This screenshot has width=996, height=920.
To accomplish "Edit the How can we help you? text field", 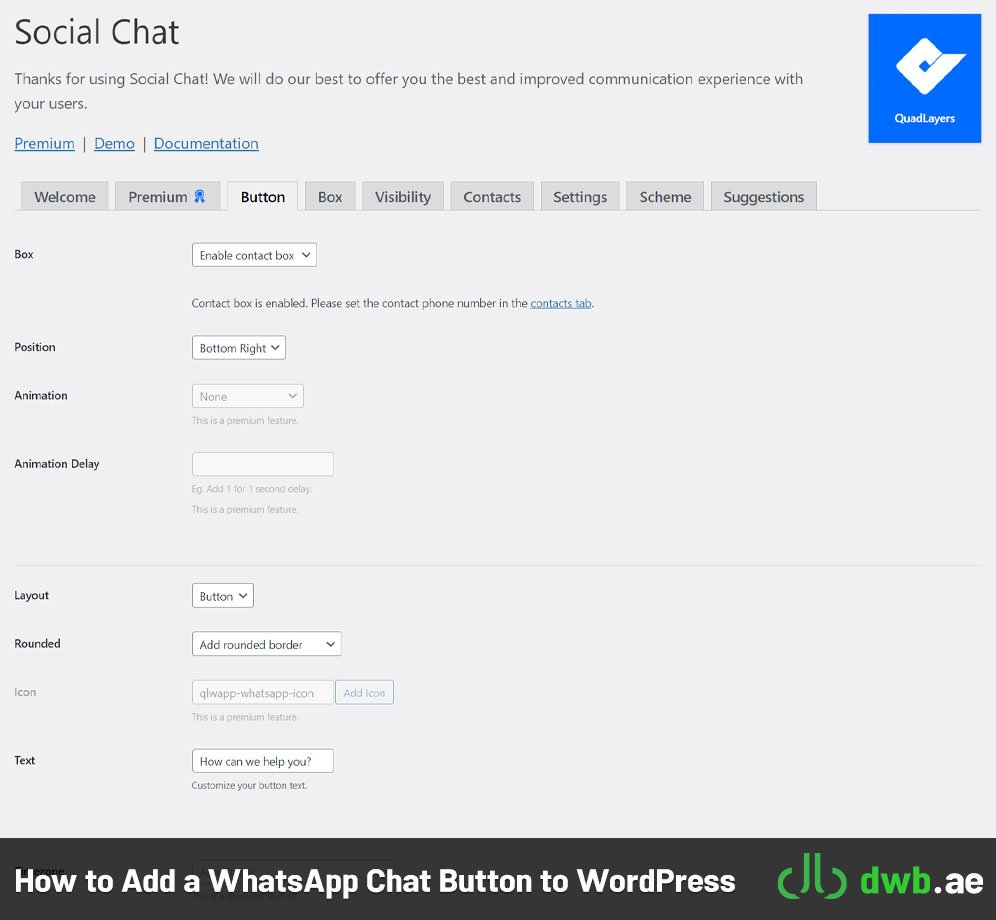I will coord(262,761).
